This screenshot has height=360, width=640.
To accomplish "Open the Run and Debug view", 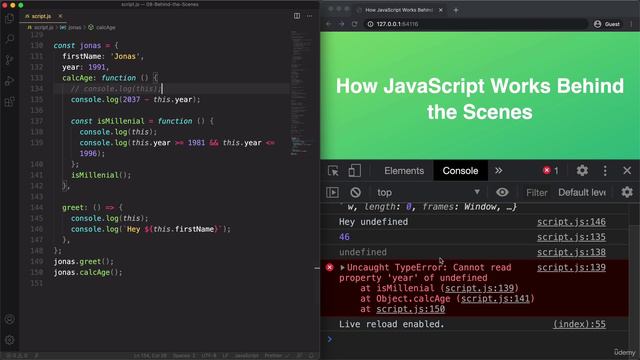I will coord(9,81).
